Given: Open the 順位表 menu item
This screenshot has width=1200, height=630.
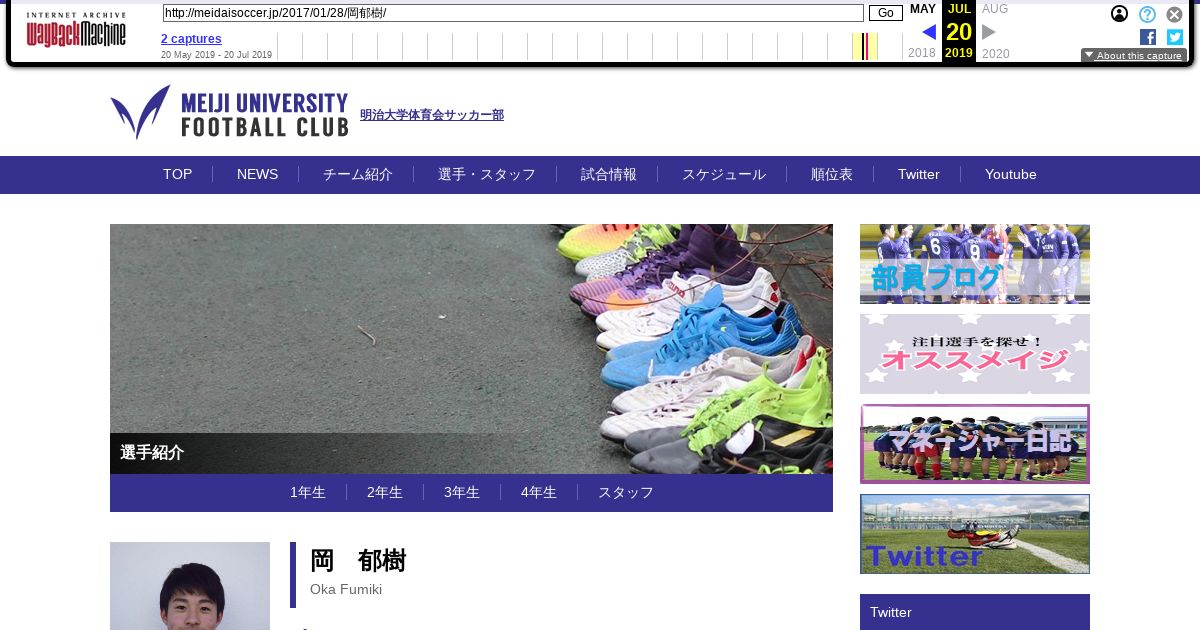Looking at the screenshot, I should 832,174.
